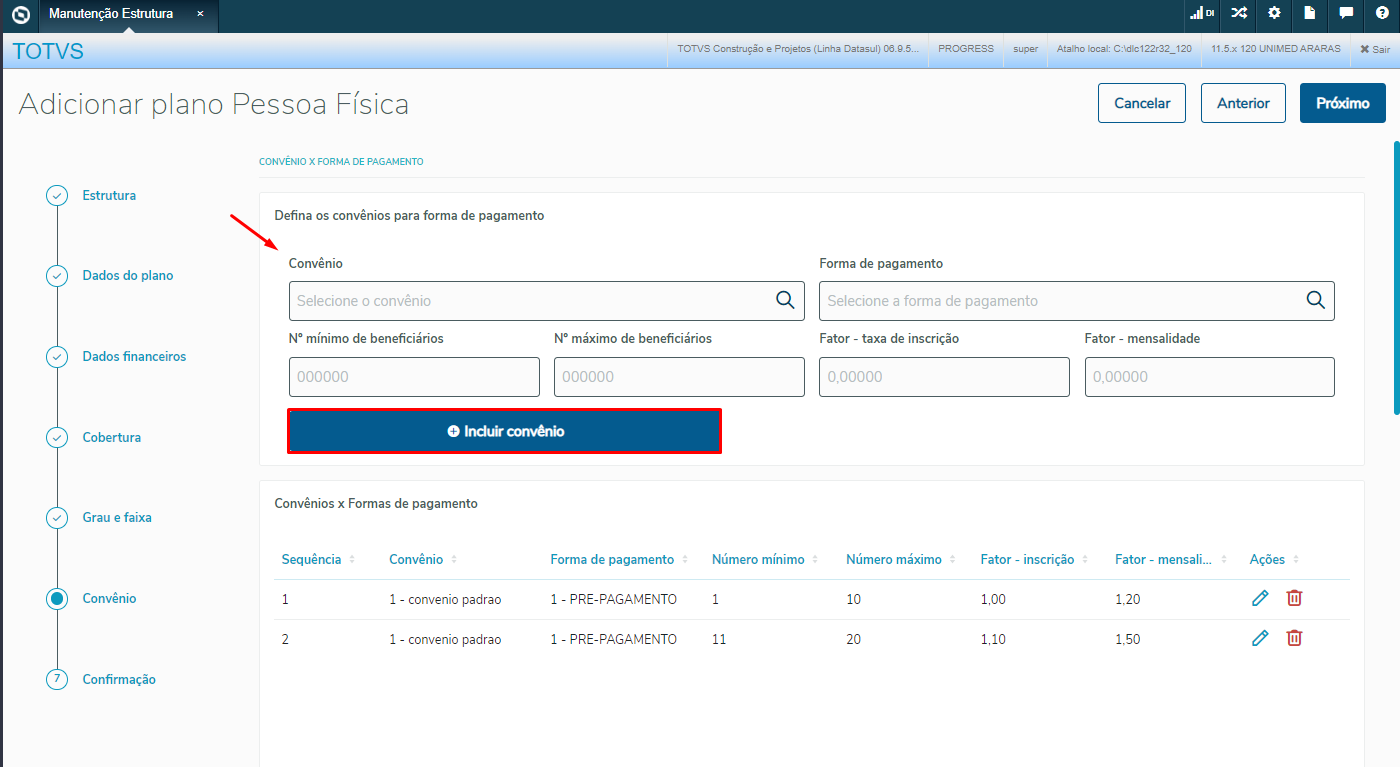The height and width of the screenshot is (767, 1400).
Task: Go to the Cobertura step
Action: 112,437
